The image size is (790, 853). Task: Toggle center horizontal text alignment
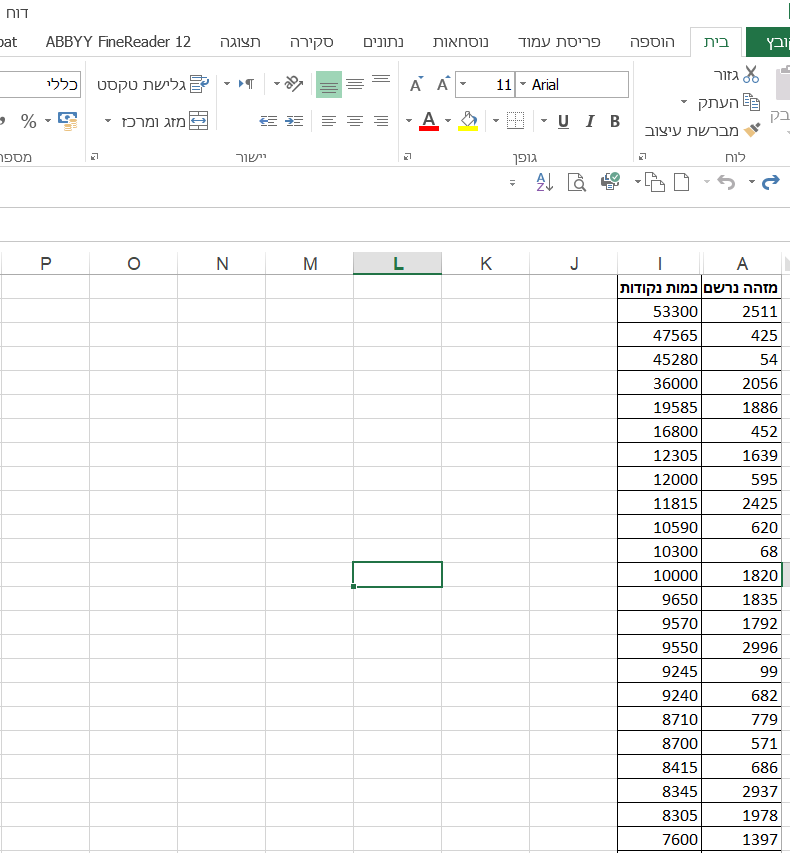[x=355, y=121]
